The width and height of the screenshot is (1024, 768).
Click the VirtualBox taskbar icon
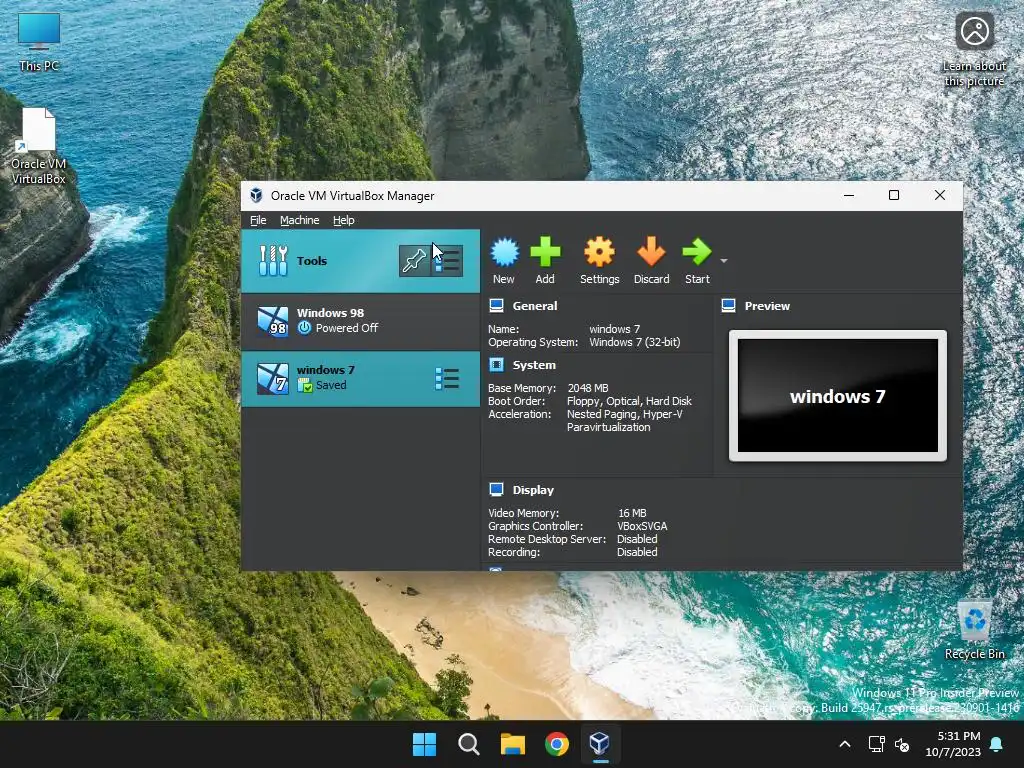(x=600, y=744)
